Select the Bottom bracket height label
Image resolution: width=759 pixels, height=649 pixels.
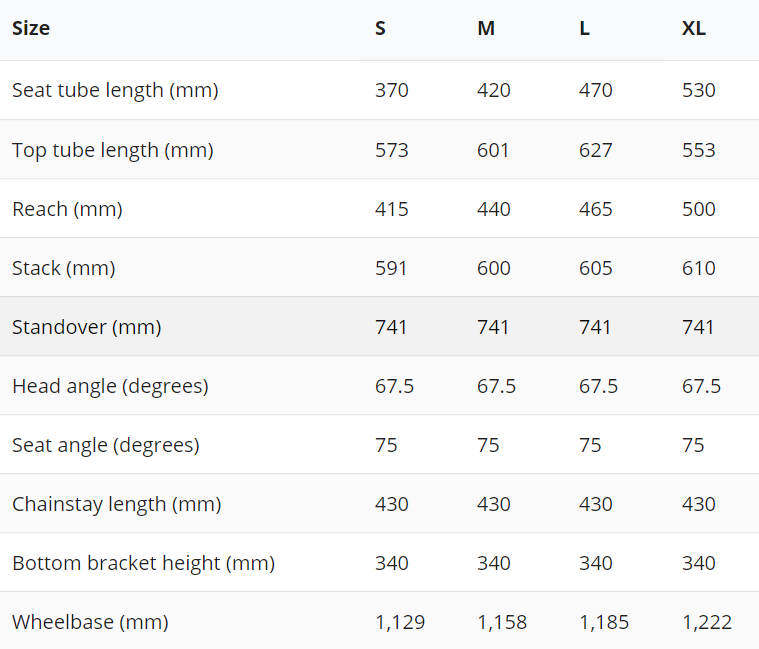click(144, 563)
